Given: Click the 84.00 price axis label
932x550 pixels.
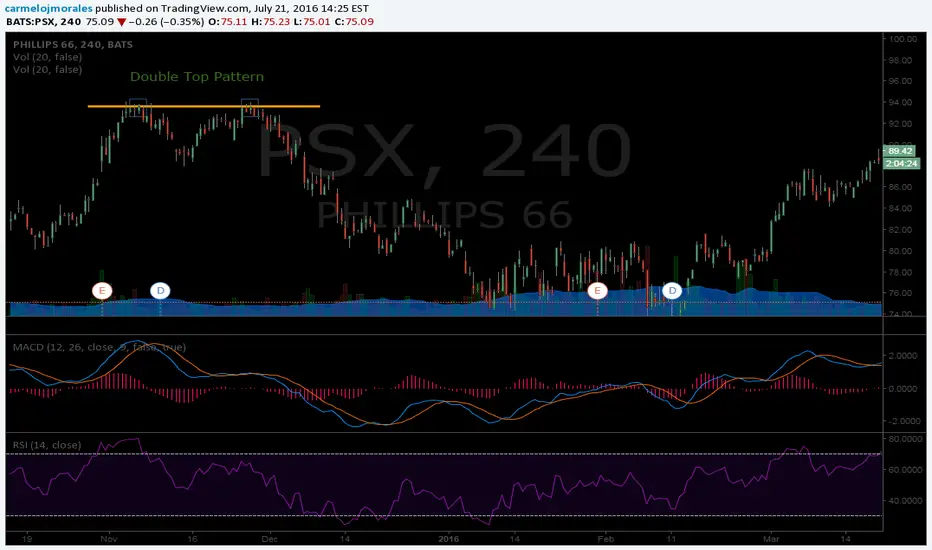Looking at the screenshot, I should pos(901,208).
